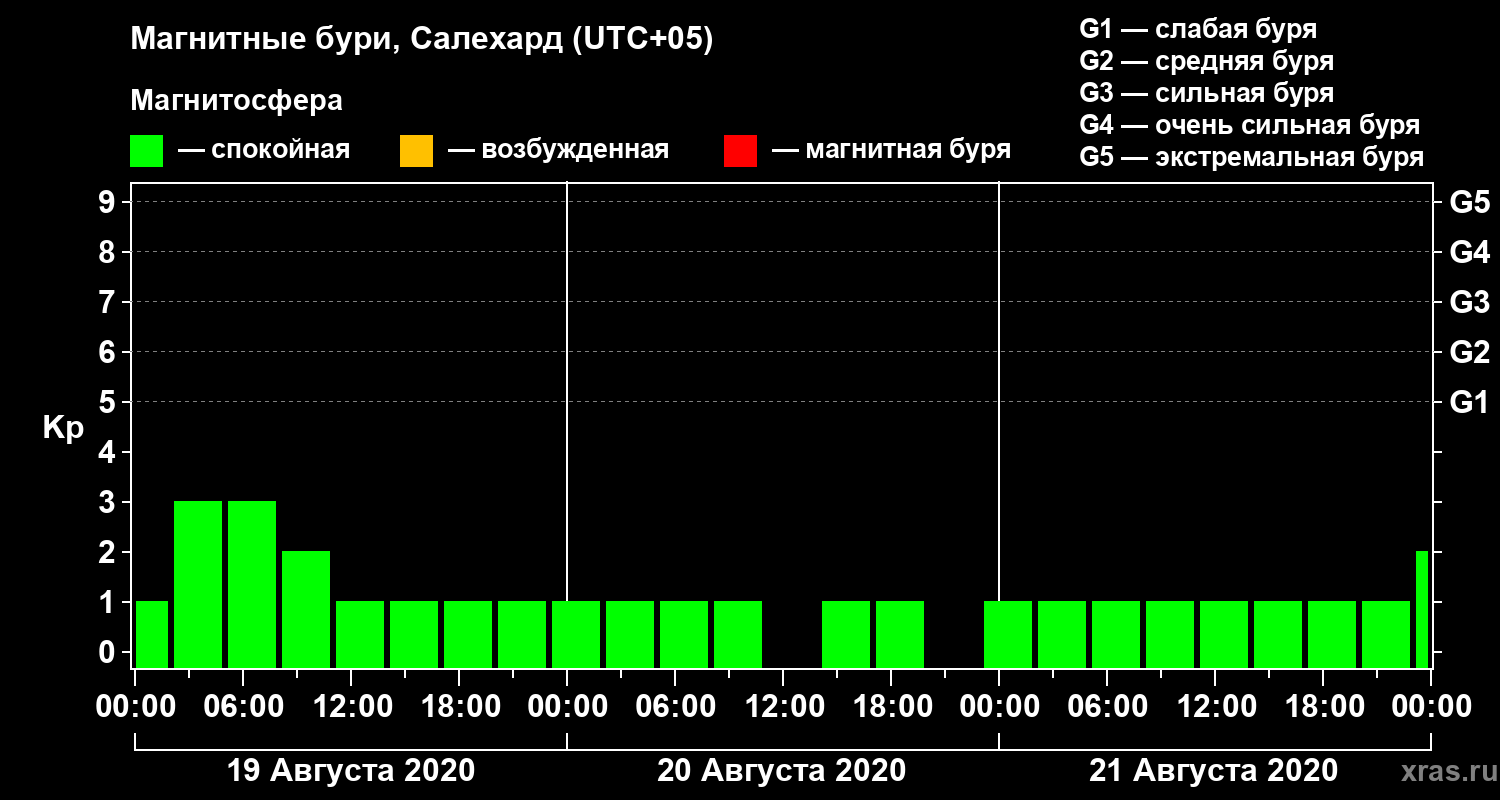Click the first Kp 1 bar at 00:00 19 August
Image resolution: width=1500 pixels, height=800 pixels.
(x=152, y=634)
